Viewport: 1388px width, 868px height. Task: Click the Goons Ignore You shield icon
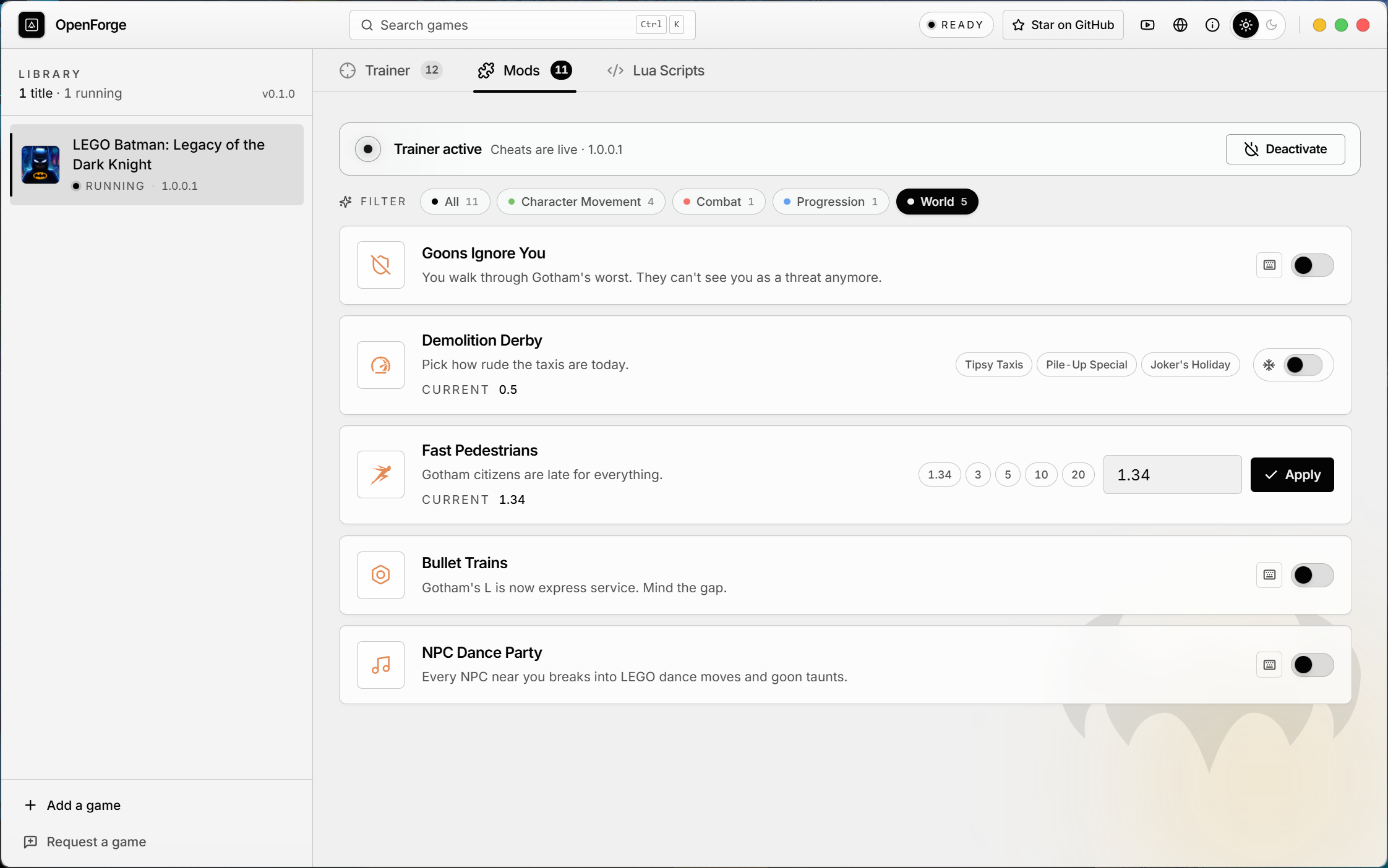tap(380, 265)
